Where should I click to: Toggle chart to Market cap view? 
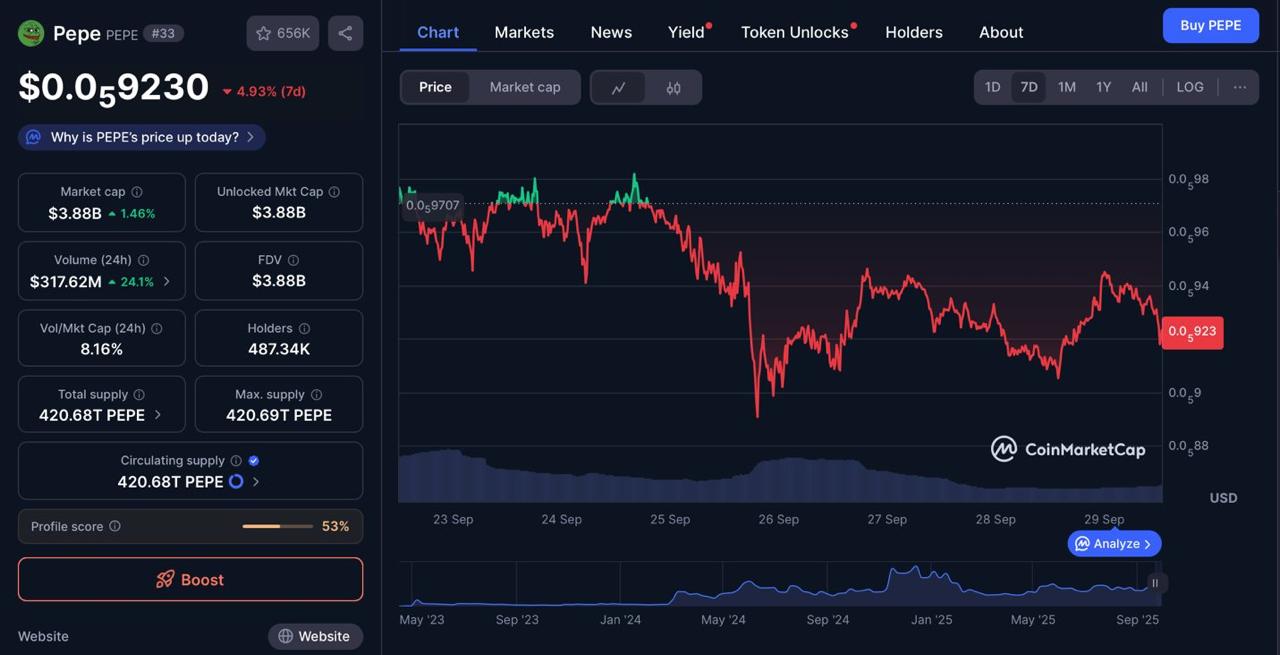tap(524, 87)
